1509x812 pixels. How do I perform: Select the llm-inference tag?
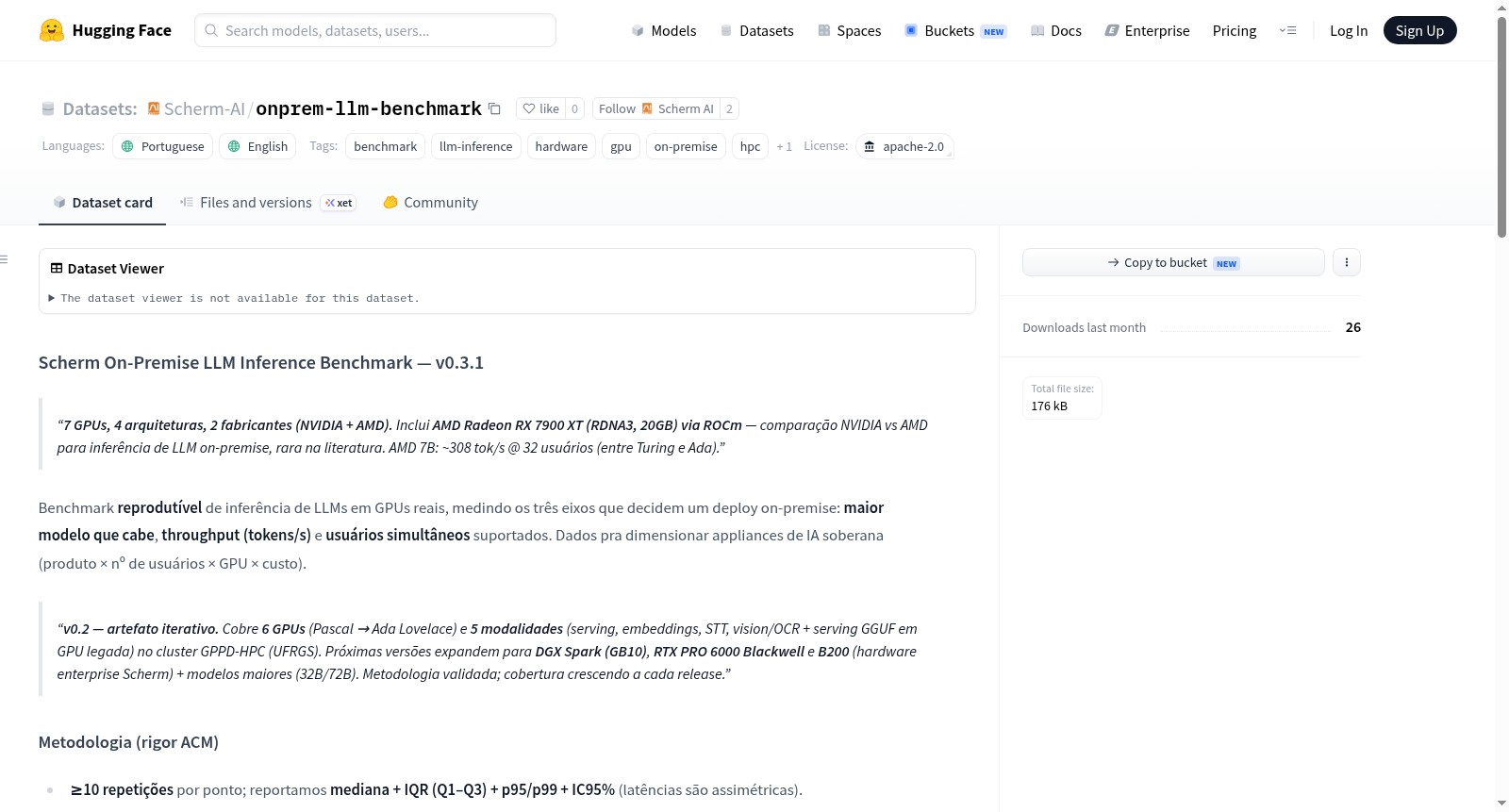click(x=476, y=146)
